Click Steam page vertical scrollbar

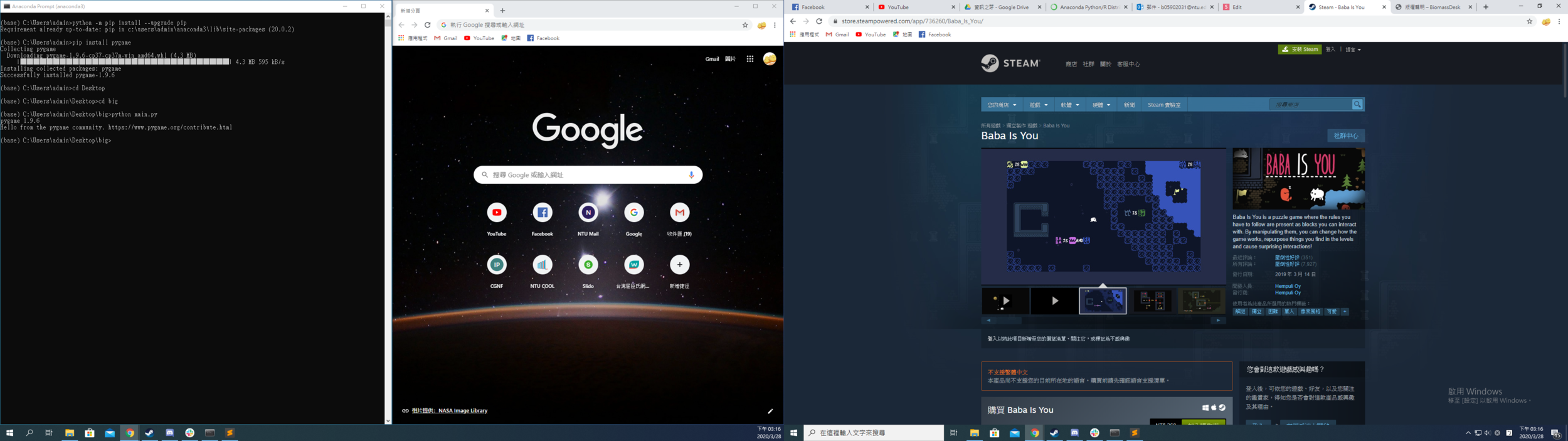click(x=1564, y=71)
